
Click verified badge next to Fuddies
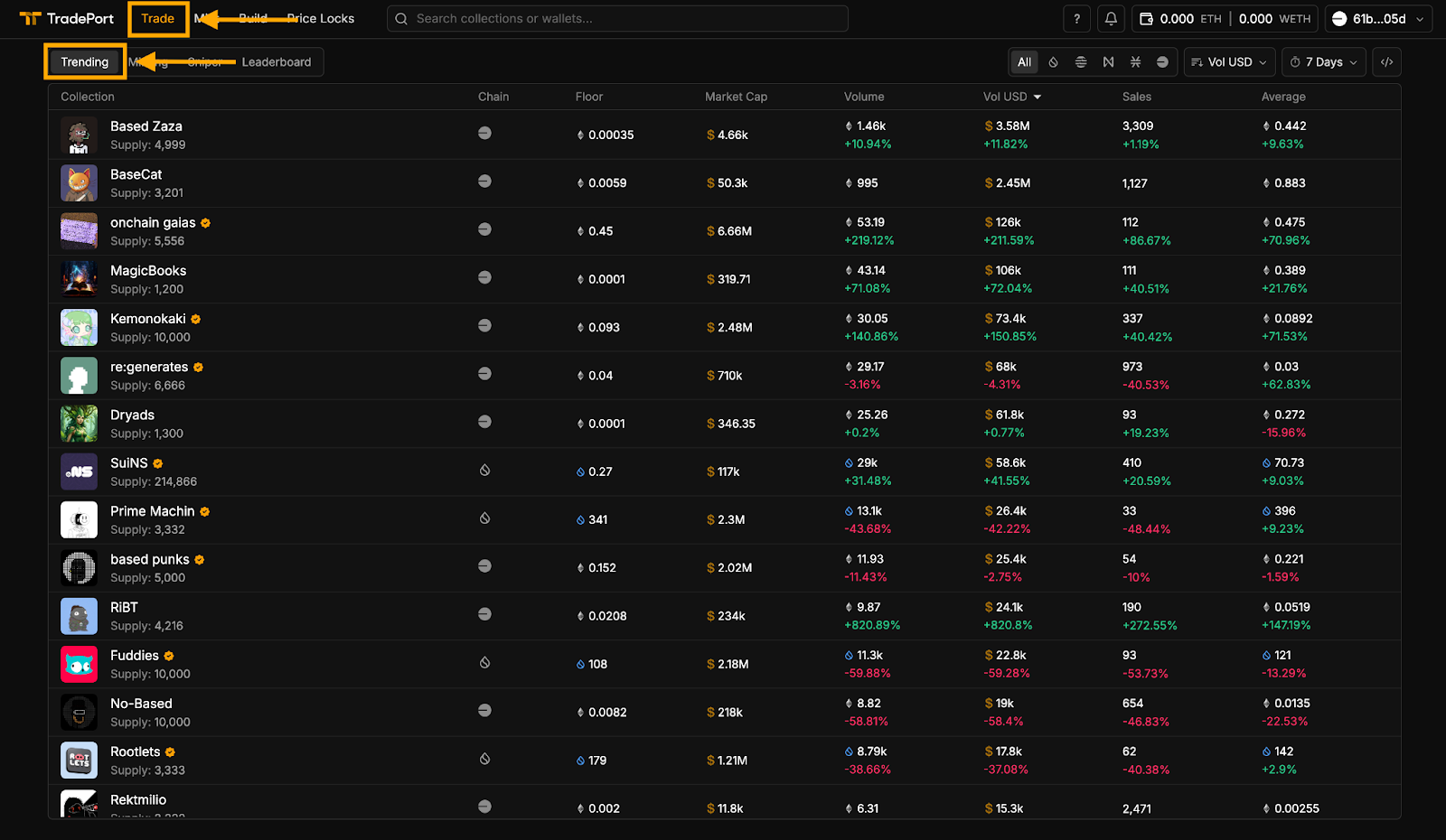(x=168, y=656)
